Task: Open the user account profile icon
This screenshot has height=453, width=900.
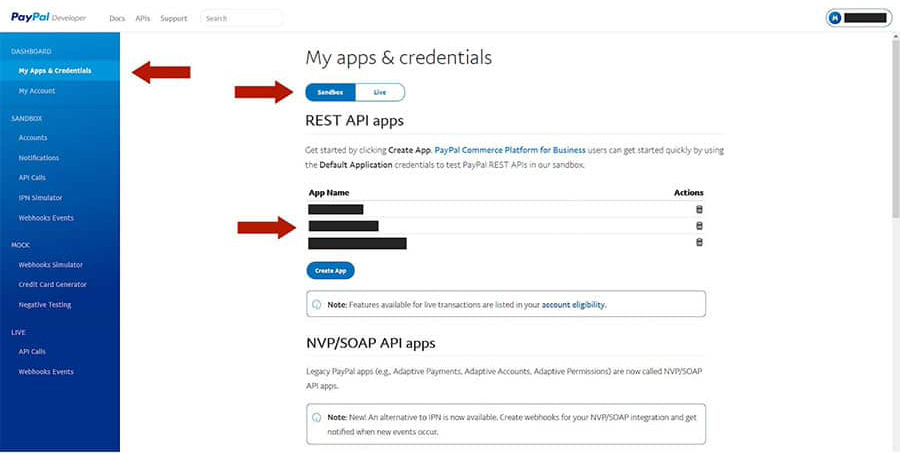Action: [836, 18]
